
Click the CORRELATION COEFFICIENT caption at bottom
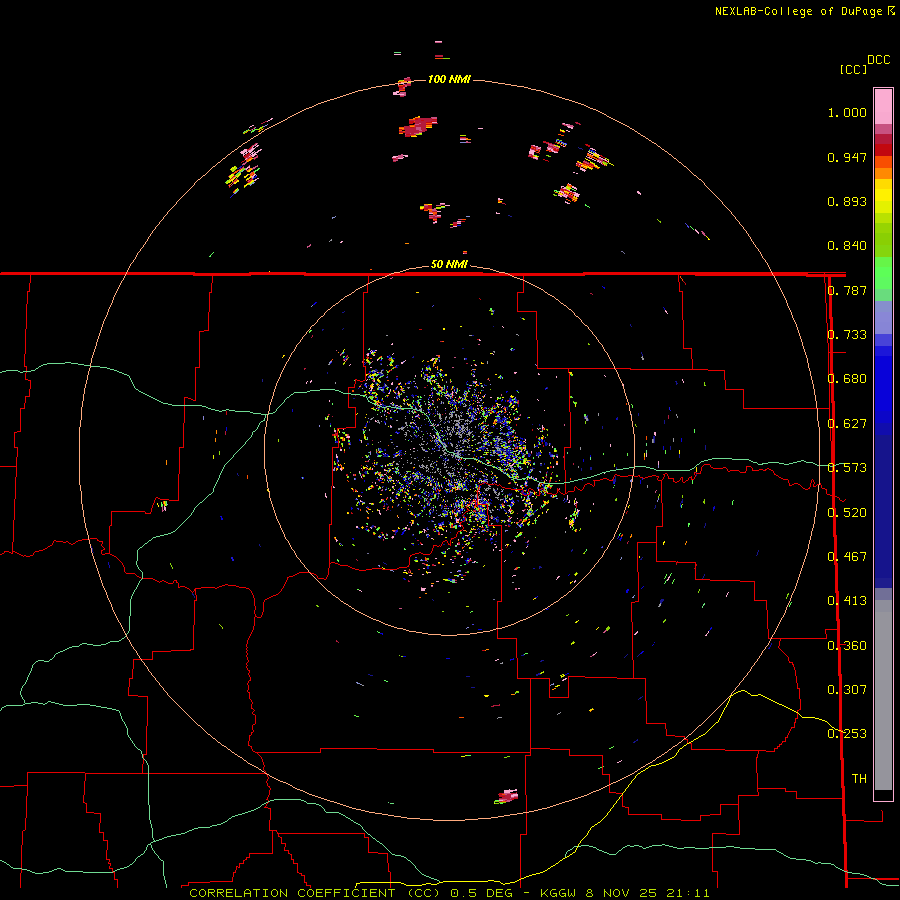(x=449, y=893)
